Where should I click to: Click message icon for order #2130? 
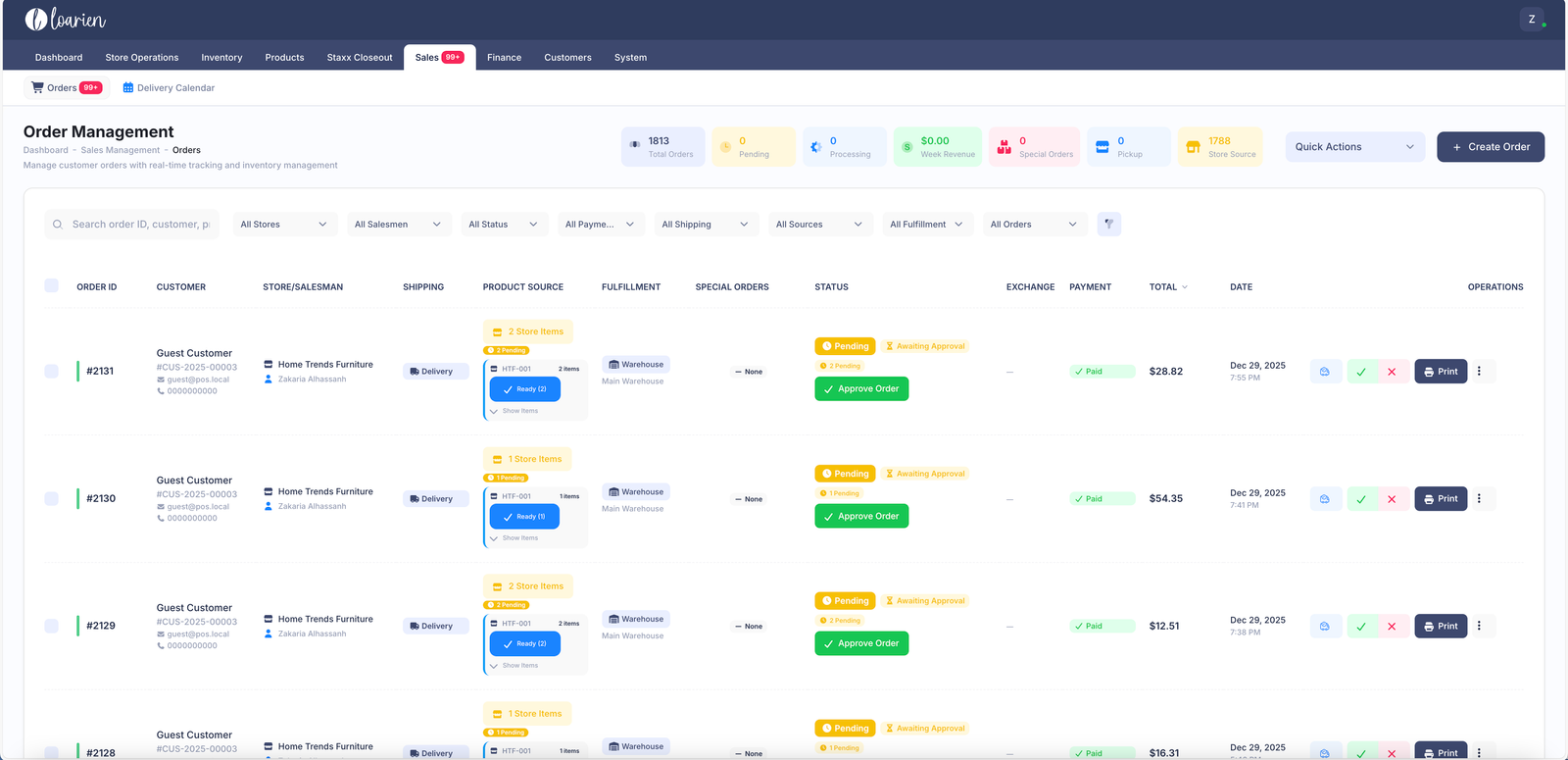pyautogui.click(x=1325, y=499)
